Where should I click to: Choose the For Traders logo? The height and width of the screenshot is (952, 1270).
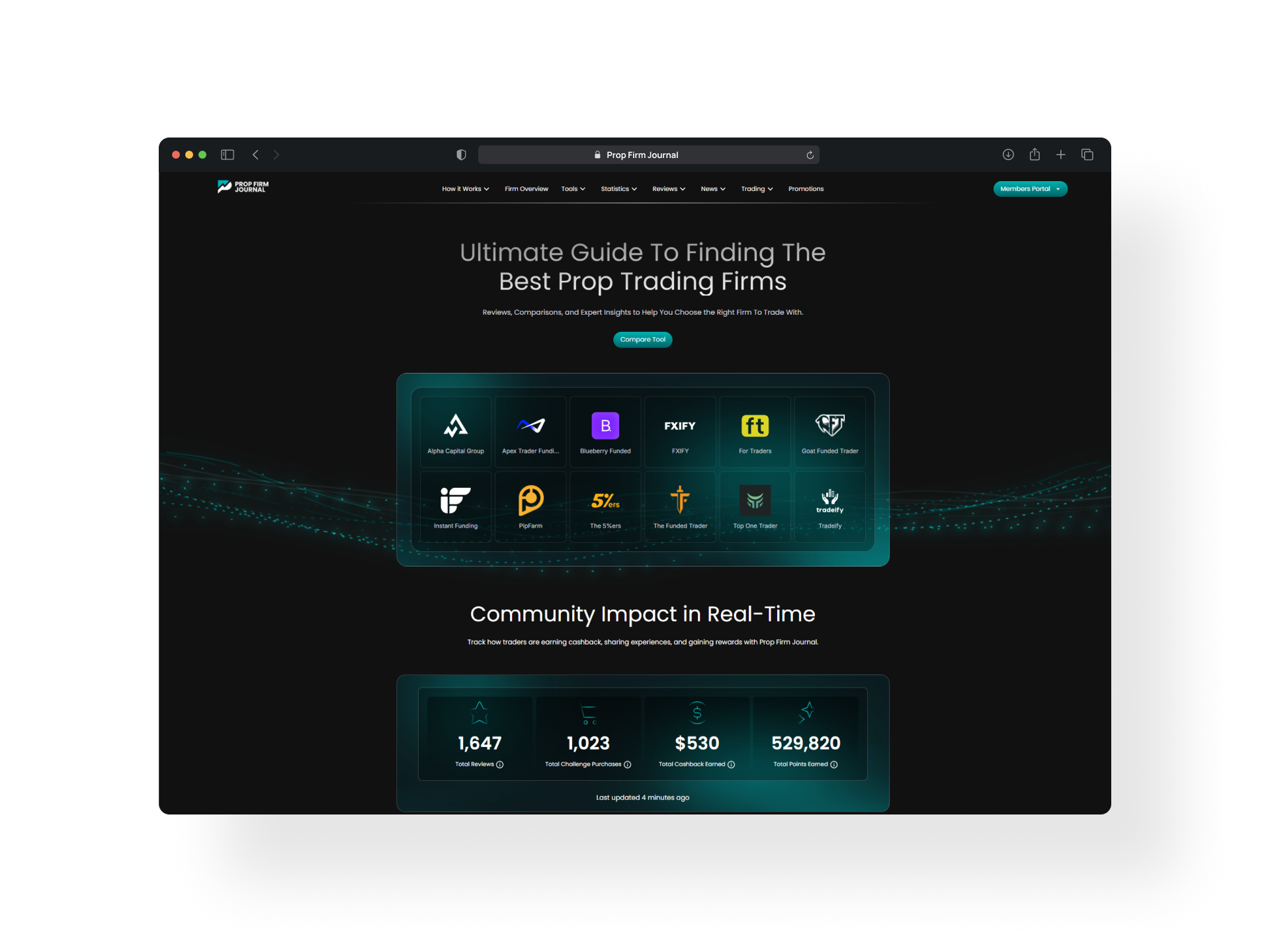(x=755, y=426)
